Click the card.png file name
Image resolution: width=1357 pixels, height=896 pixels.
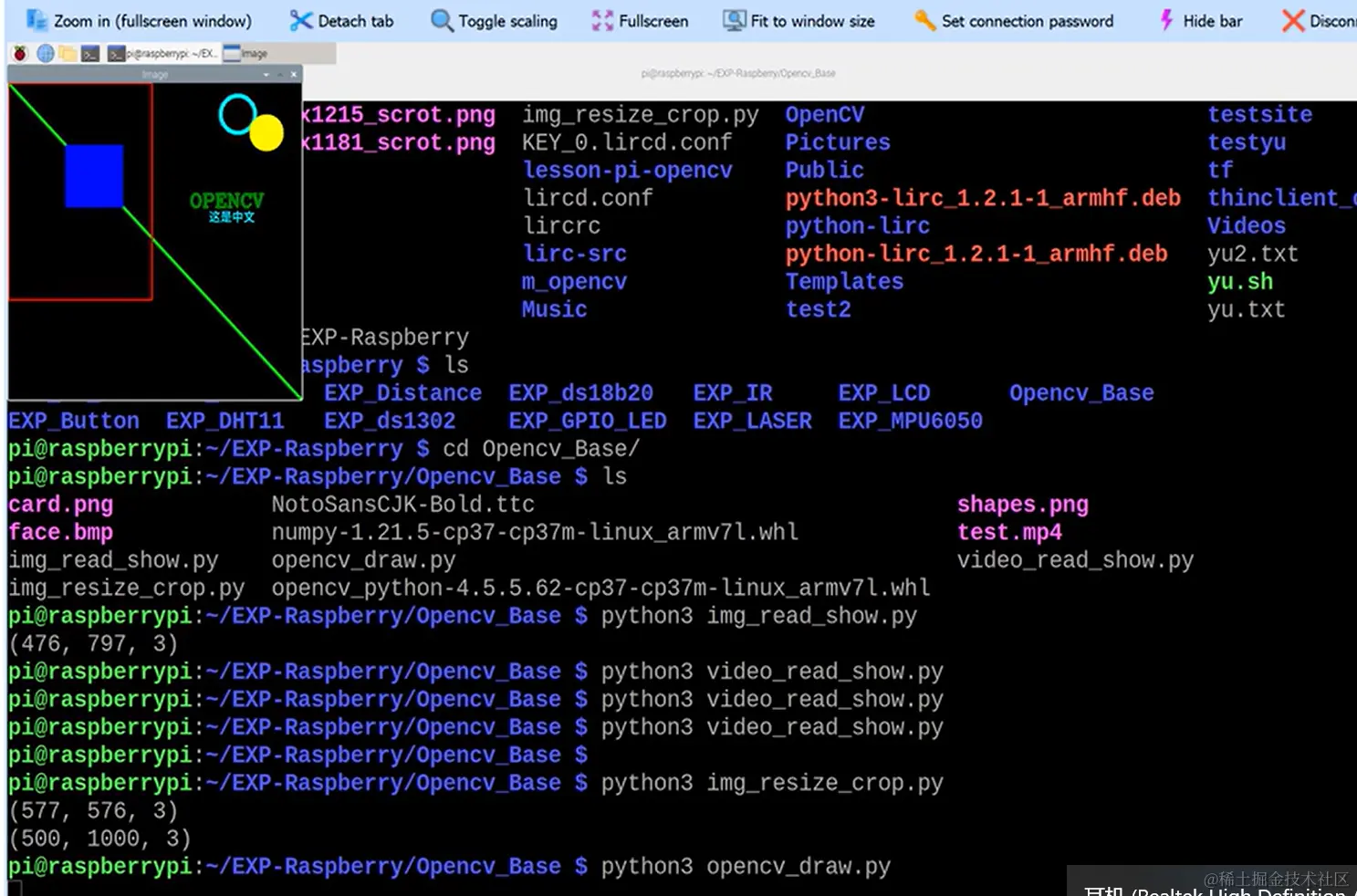(61, 505)
